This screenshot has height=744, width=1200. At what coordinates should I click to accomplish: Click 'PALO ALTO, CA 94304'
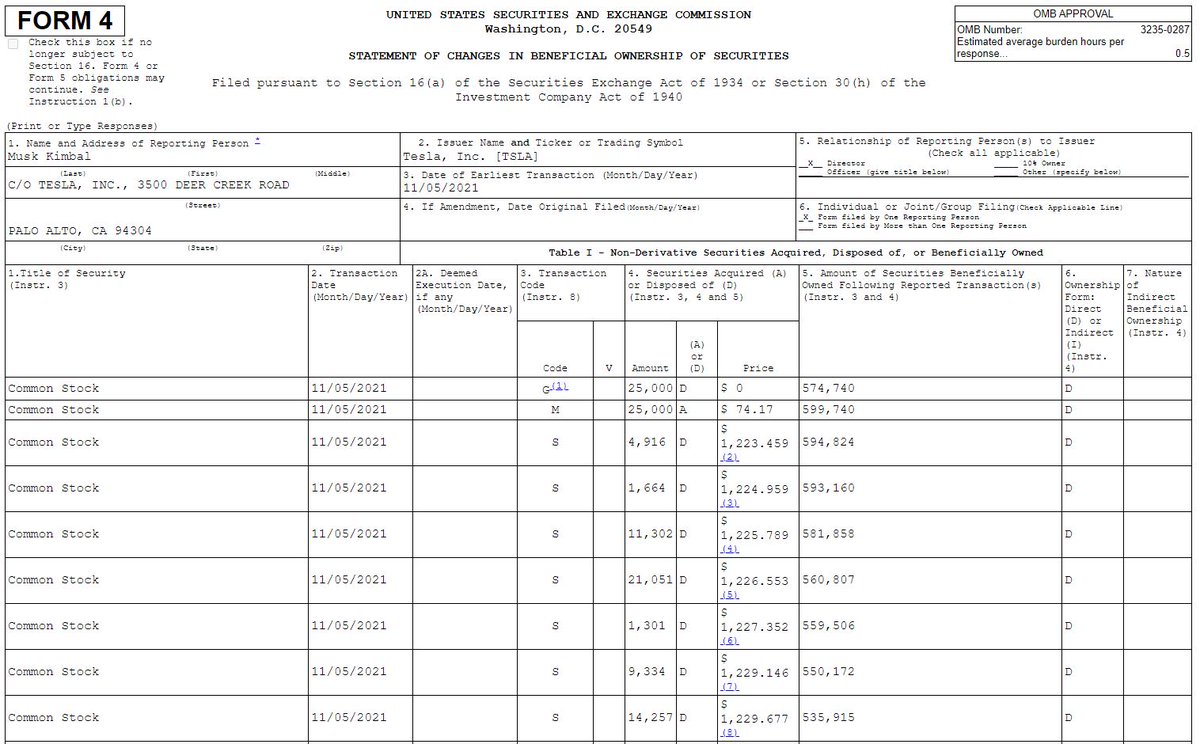[x=80, y=230]
